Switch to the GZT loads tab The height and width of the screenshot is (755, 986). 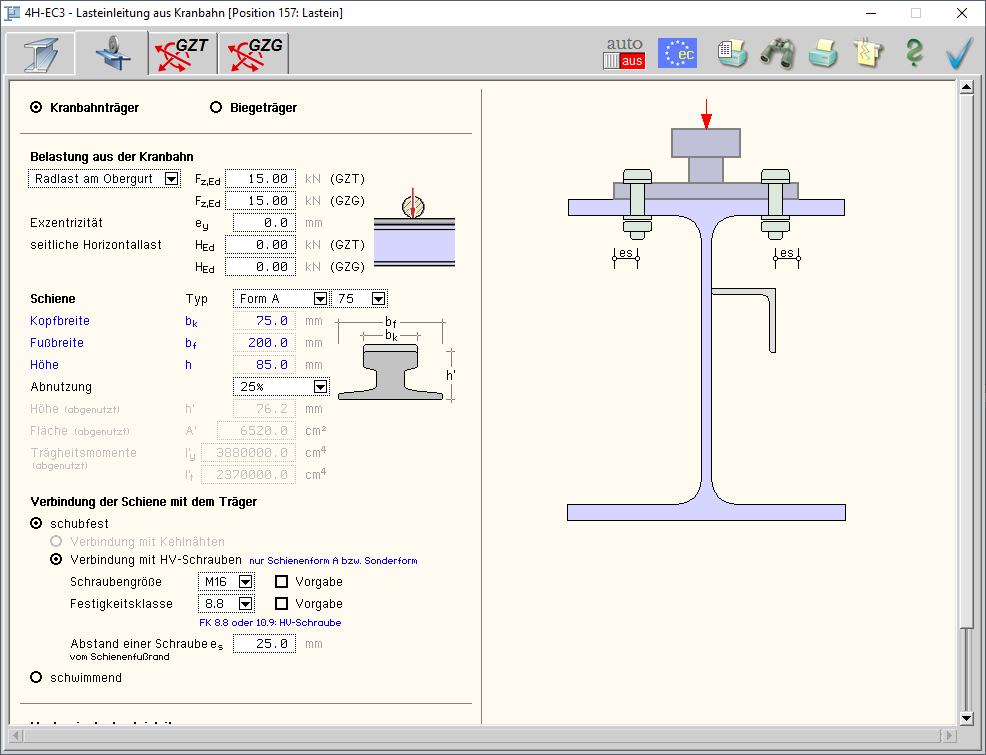pos(182,54)
